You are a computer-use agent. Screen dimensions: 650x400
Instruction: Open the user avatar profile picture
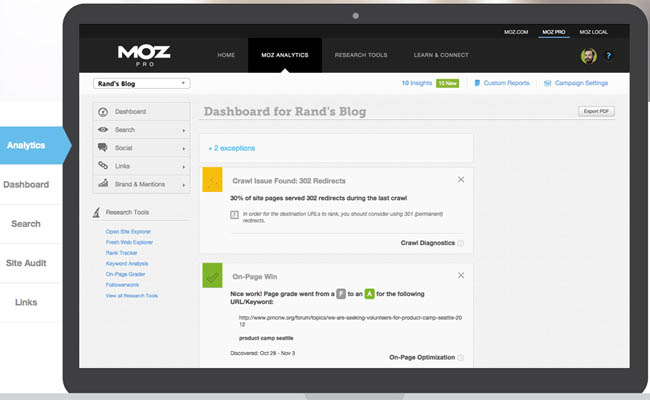(588, 56)
